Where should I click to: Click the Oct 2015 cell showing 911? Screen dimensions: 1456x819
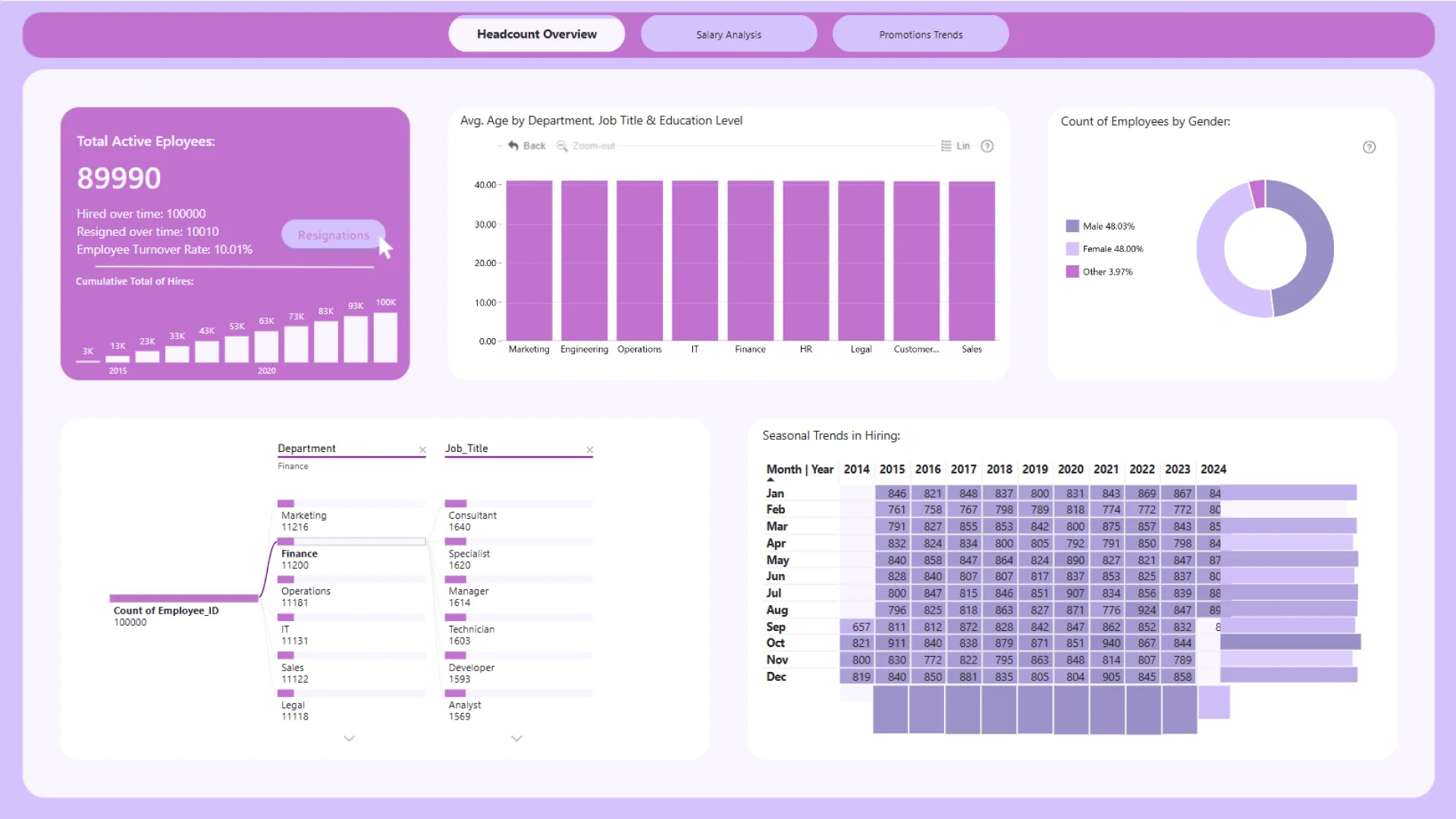(x=893, y=643)
